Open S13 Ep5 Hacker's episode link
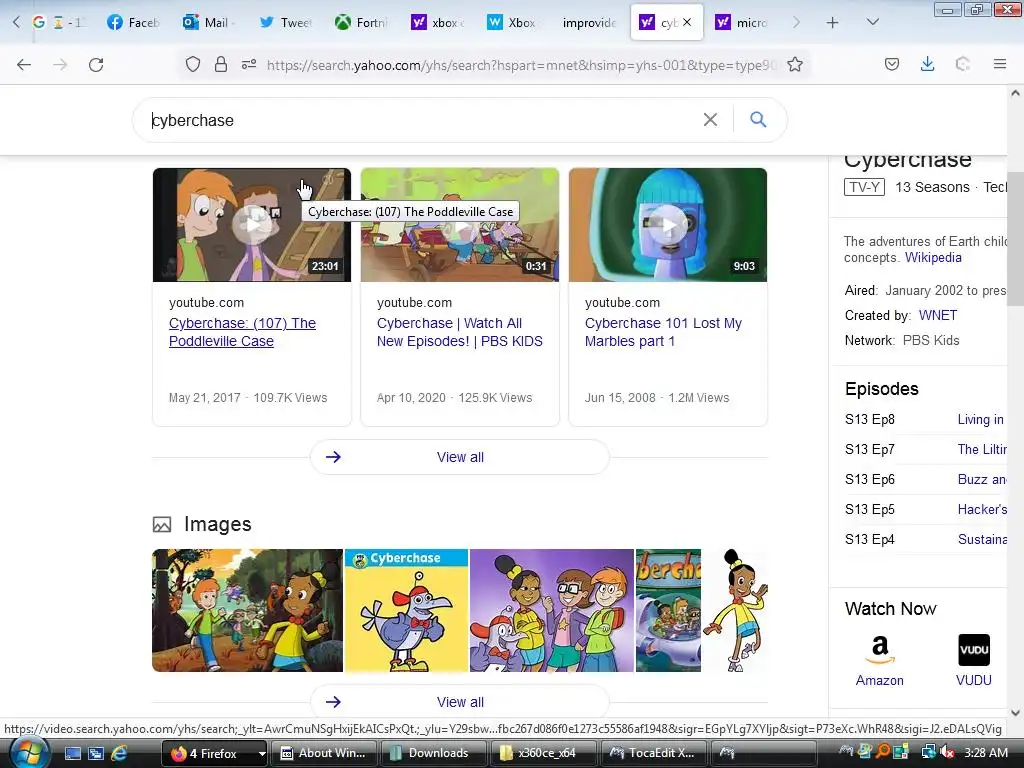This screenshot has width=1024, height=768. [x=982, y=509]
